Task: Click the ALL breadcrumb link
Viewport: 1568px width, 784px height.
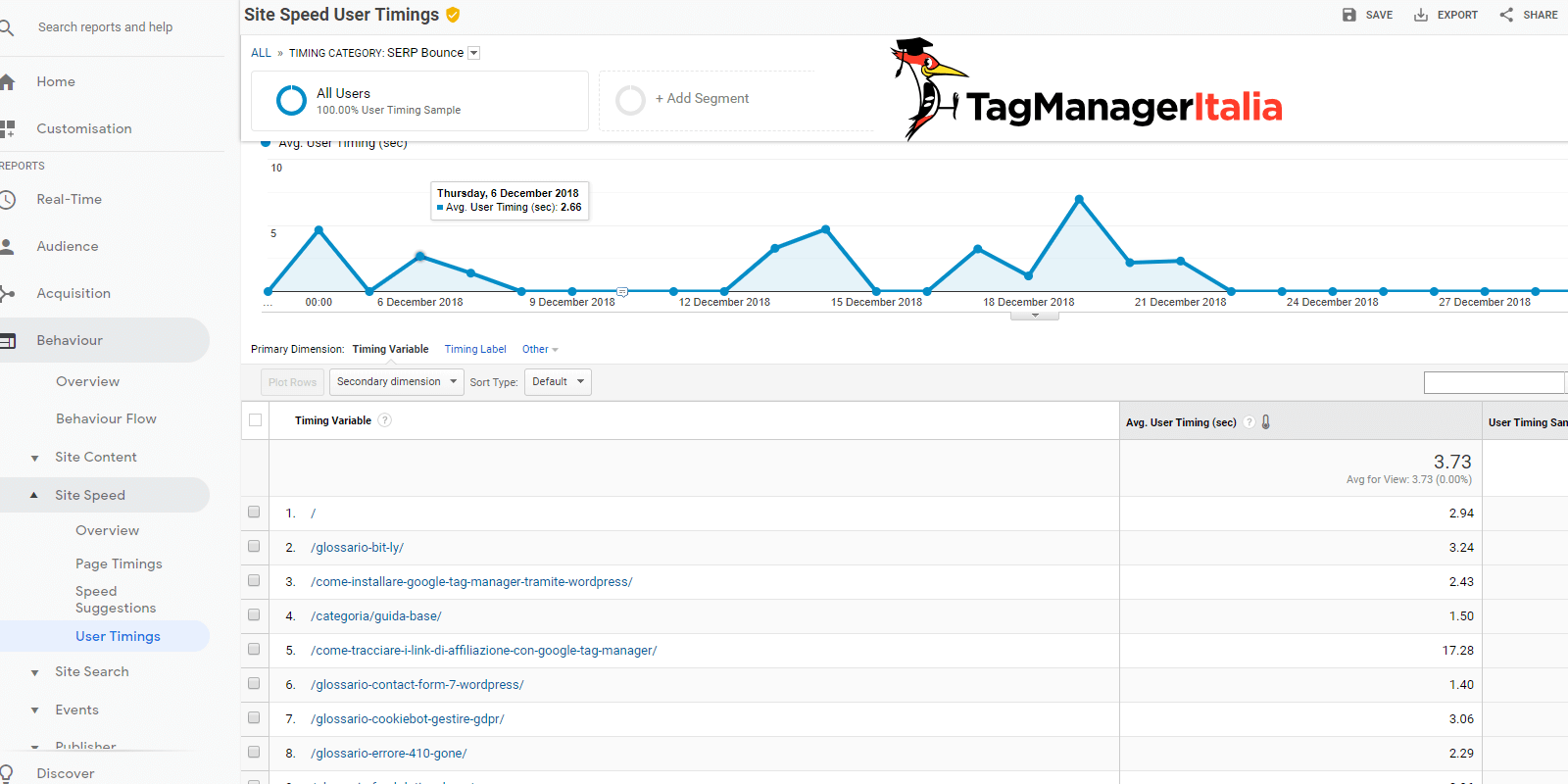Action: click(x=261, y=53)
